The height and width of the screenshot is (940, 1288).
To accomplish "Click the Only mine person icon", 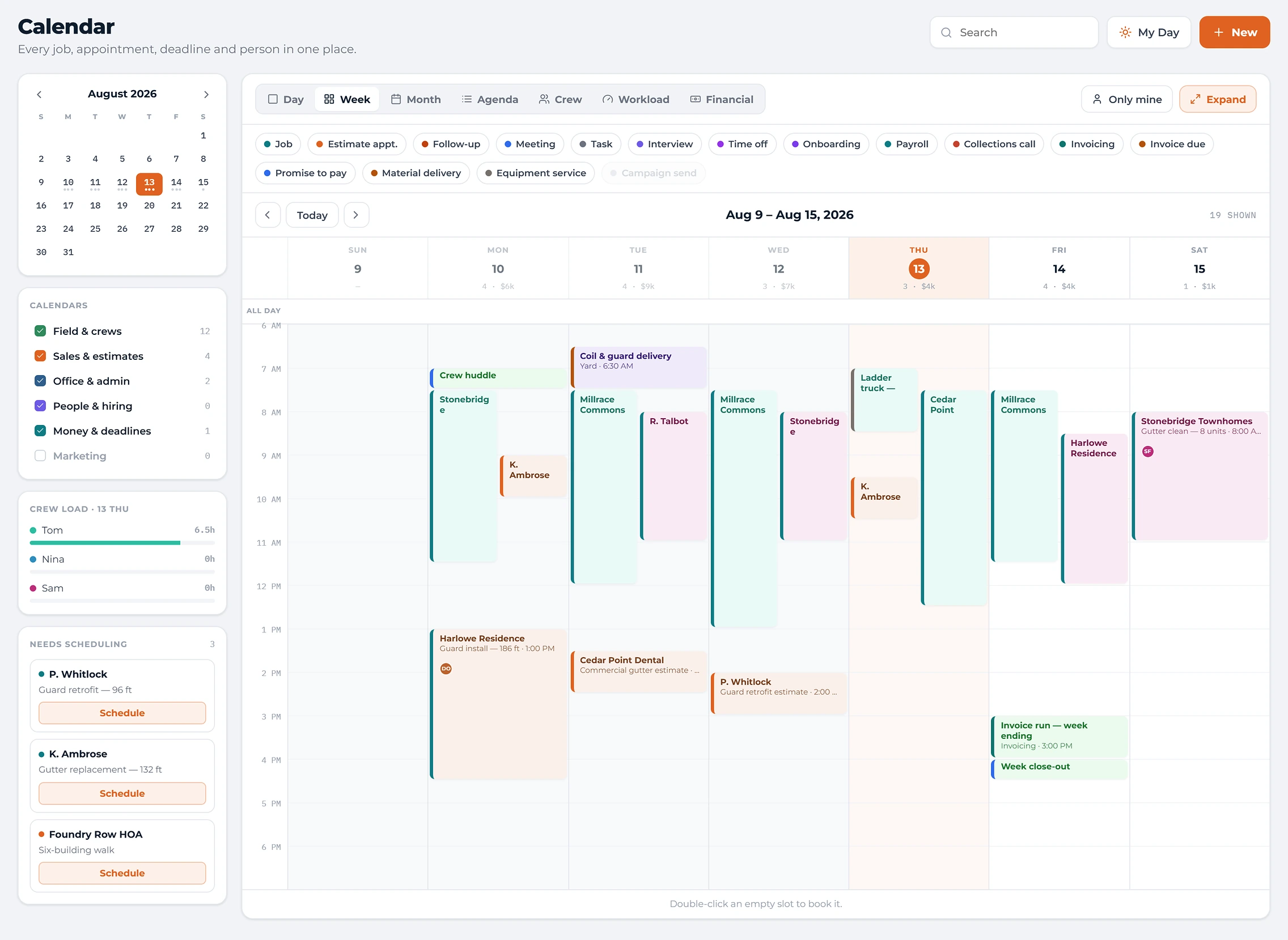I will 1097,100.
